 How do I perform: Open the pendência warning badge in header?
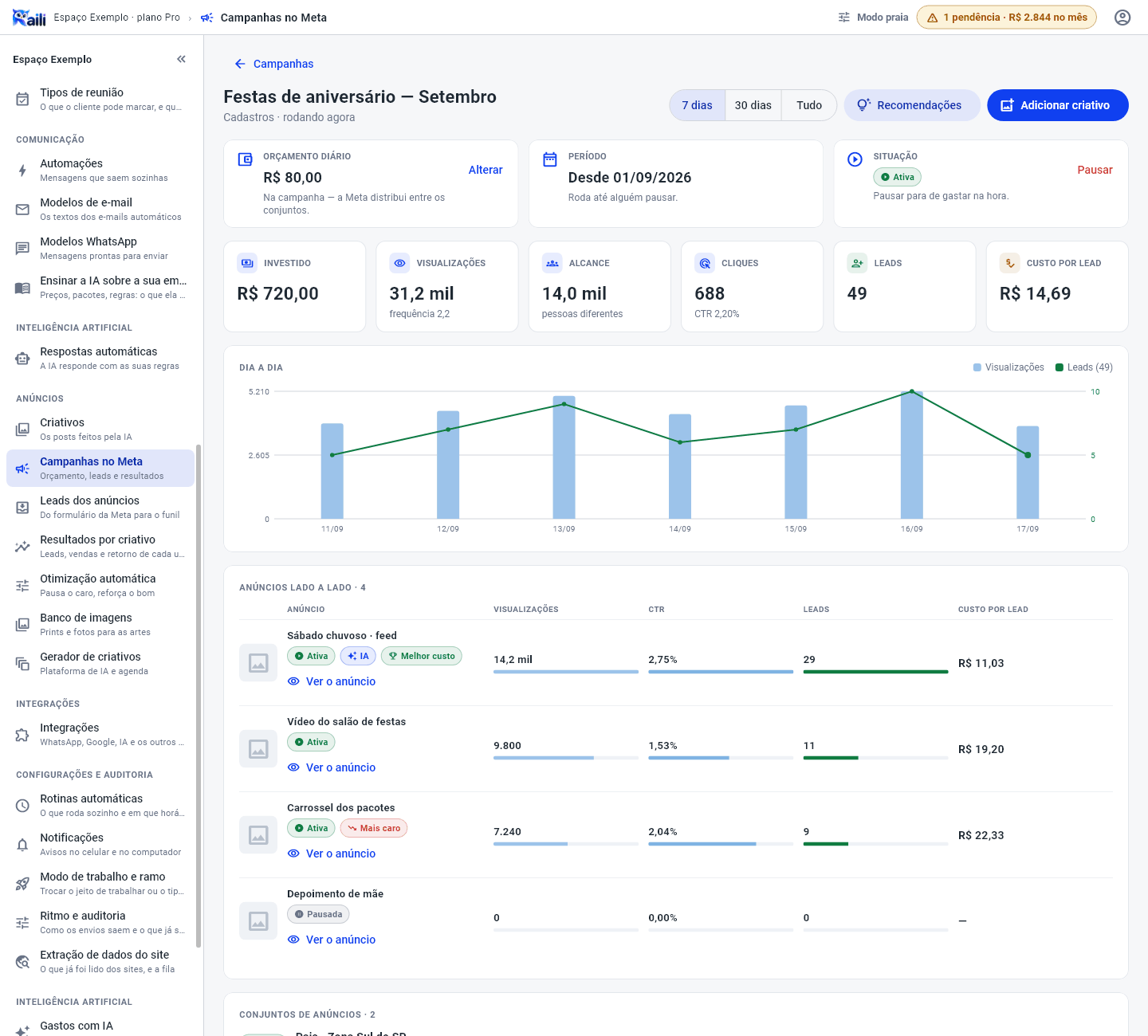pyautogui.click(x=1007, y=18)
